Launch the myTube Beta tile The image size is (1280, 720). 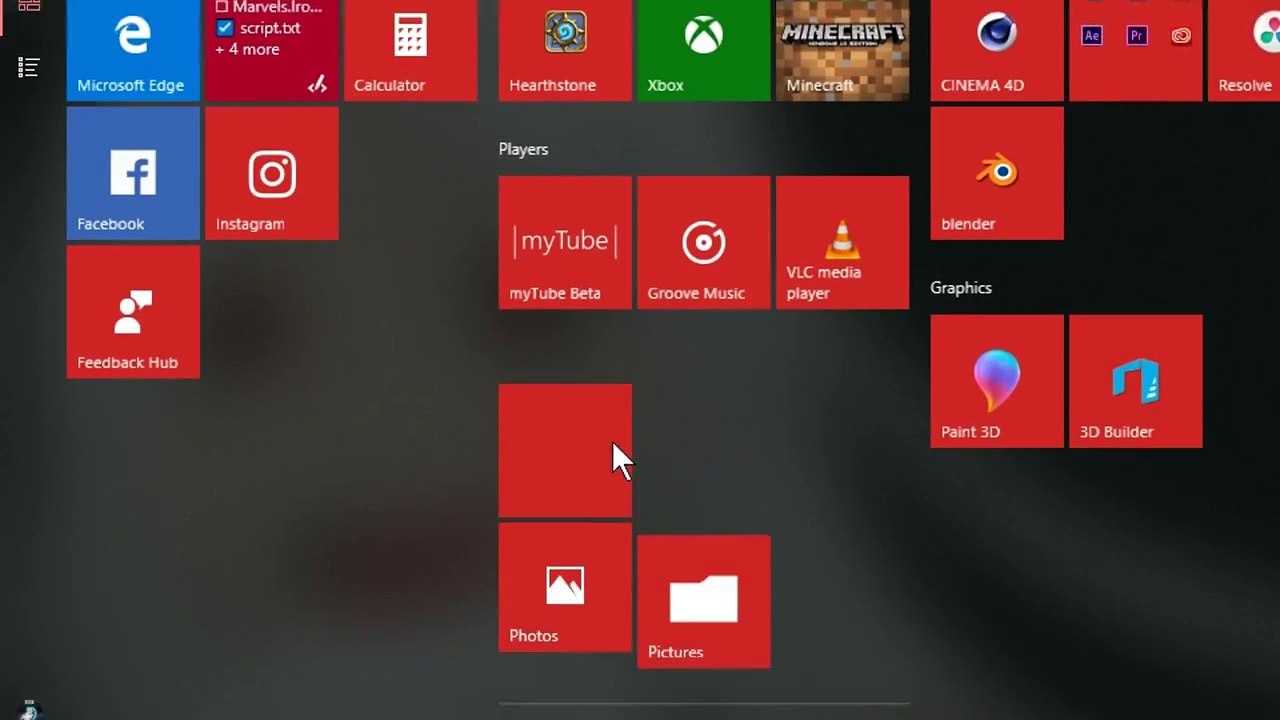click(565, 243)
